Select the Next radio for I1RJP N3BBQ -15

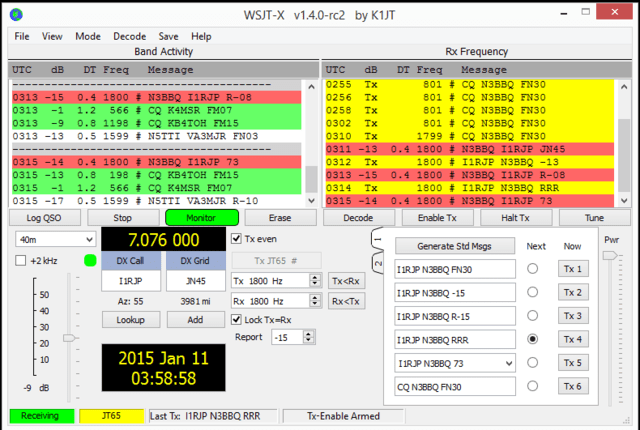click(532, 292)
